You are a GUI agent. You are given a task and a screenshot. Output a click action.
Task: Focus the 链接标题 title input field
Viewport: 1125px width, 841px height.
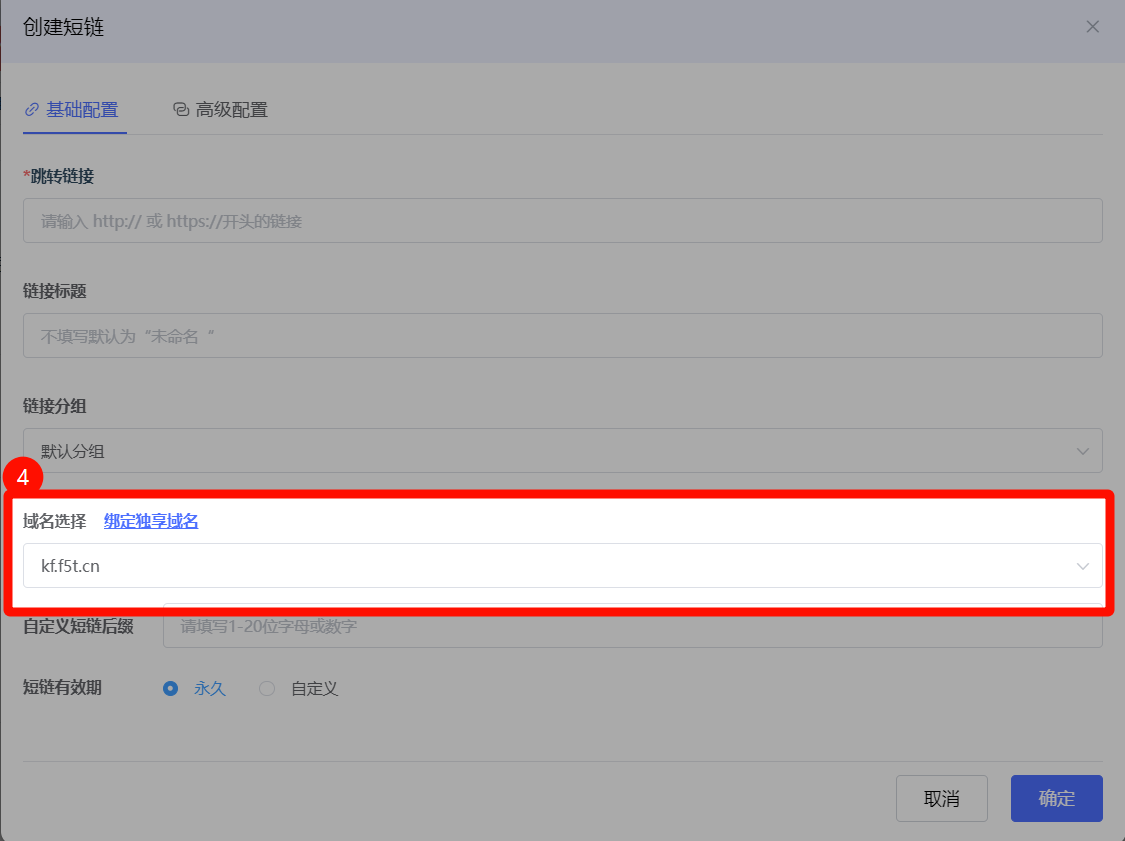[562, 336]
